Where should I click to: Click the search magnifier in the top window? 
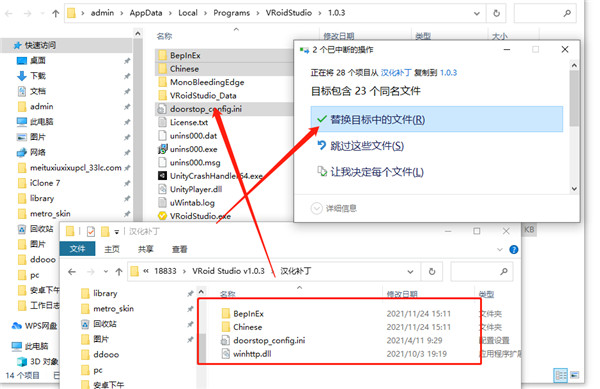[567, 13]
